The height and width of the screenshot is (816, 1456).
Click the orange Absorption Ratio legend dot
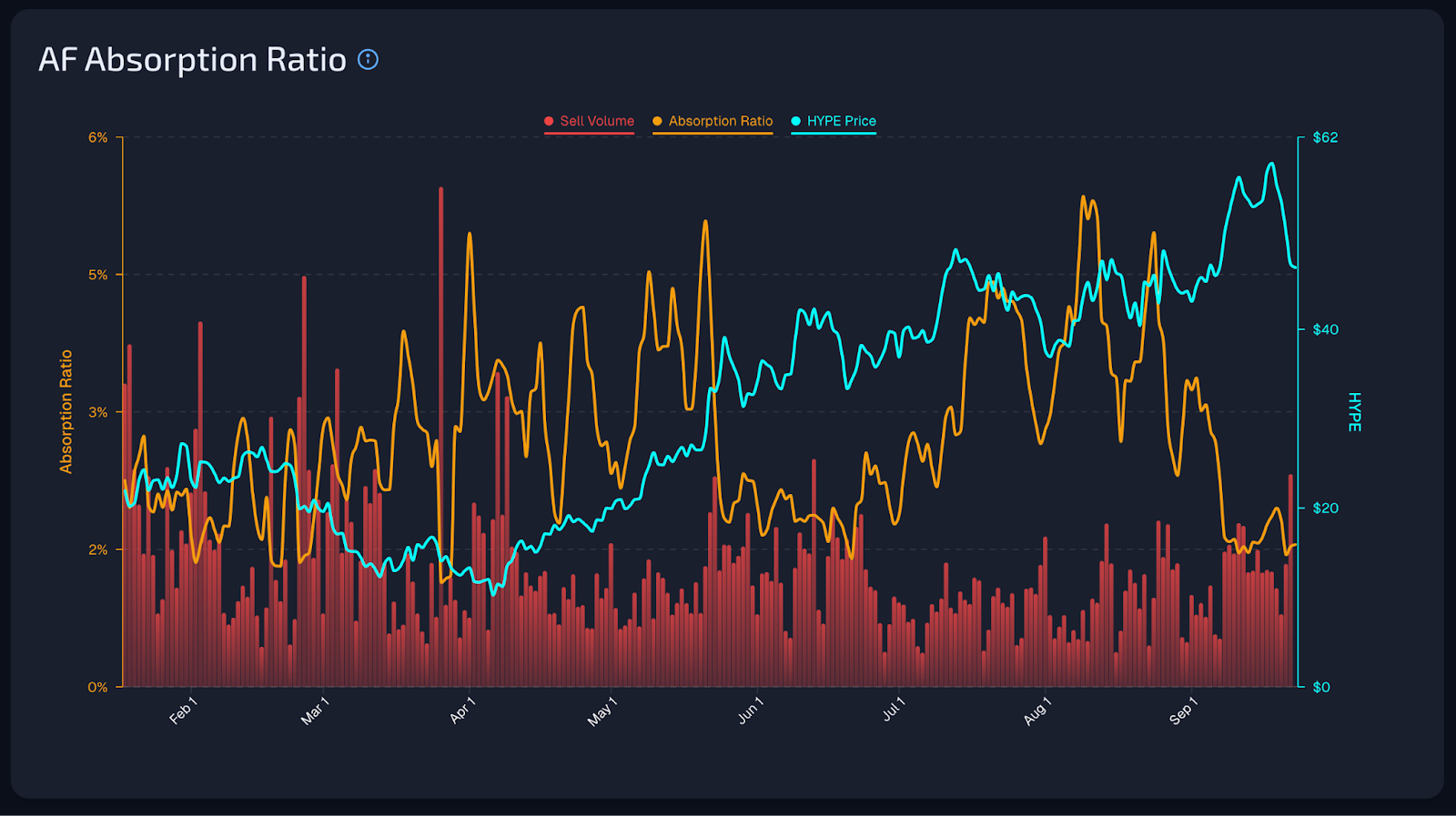pyautogui.click(x=657, y=121)
